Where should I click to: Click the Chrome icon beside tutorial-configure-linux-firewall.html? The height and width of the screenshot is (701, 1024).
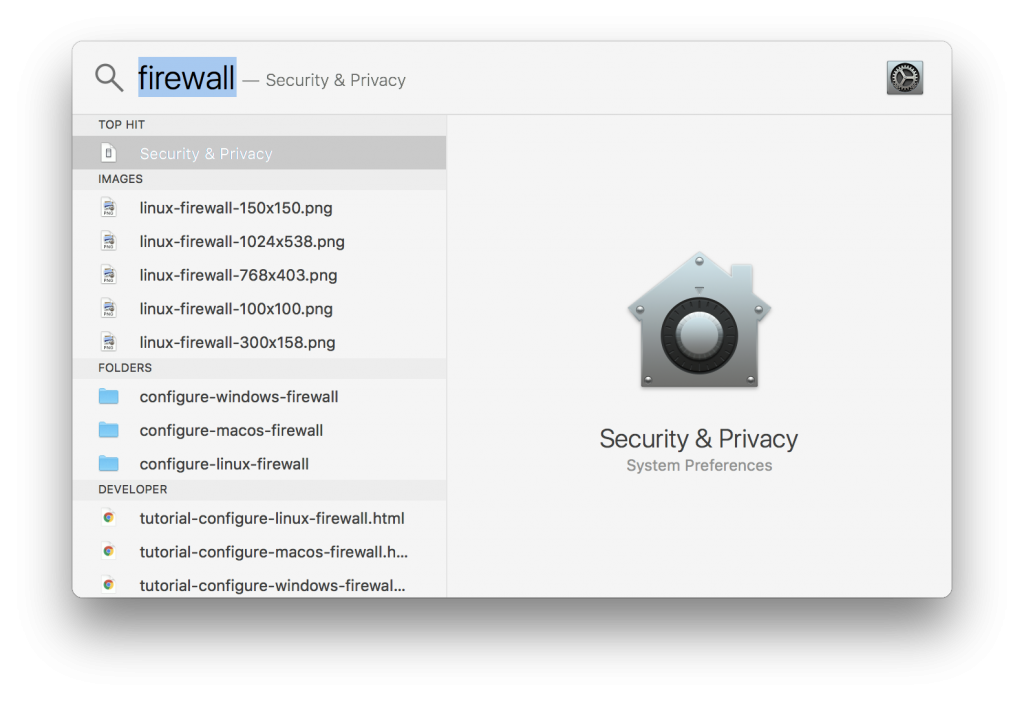coord(110,518)
